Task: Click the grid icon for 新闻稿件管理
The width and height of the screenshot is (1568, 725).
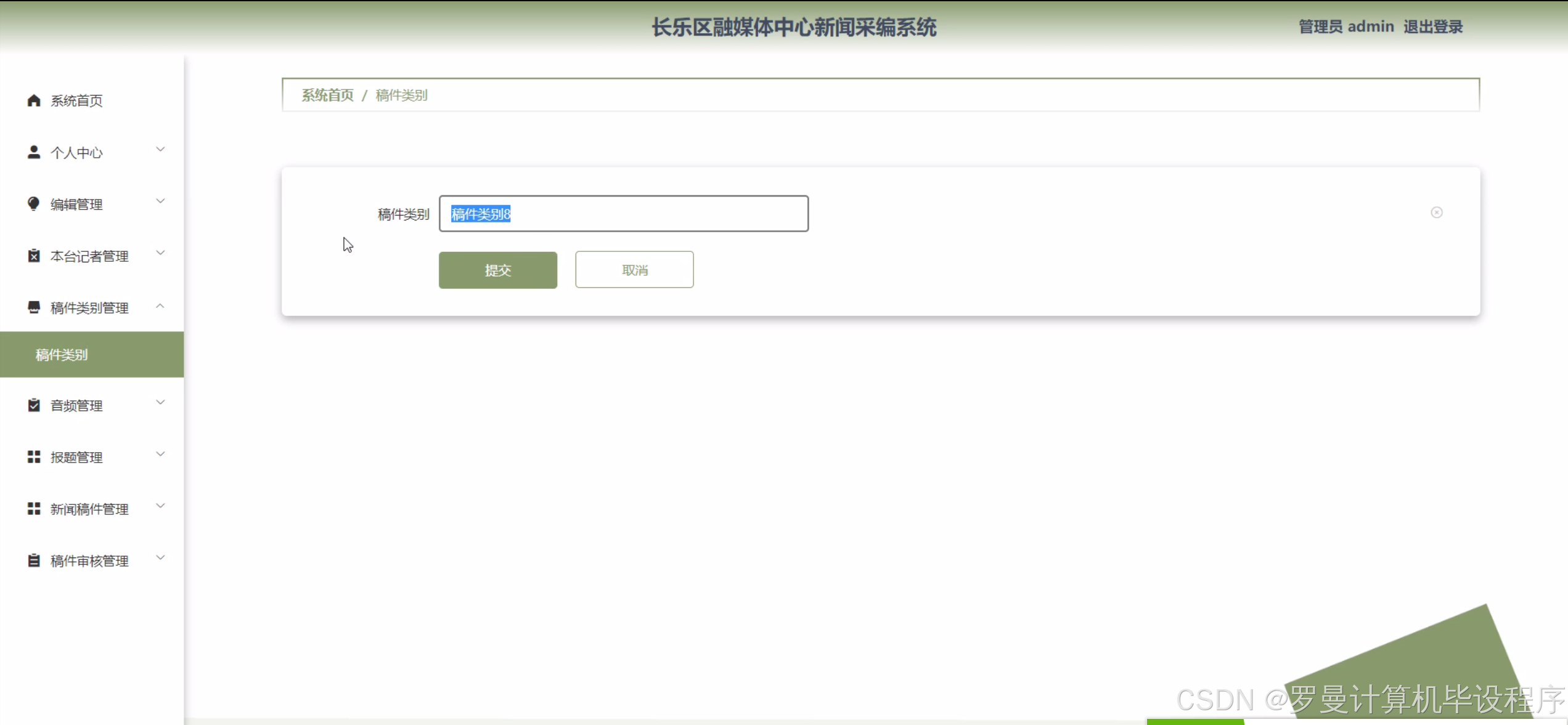Action: click(34, 509)
